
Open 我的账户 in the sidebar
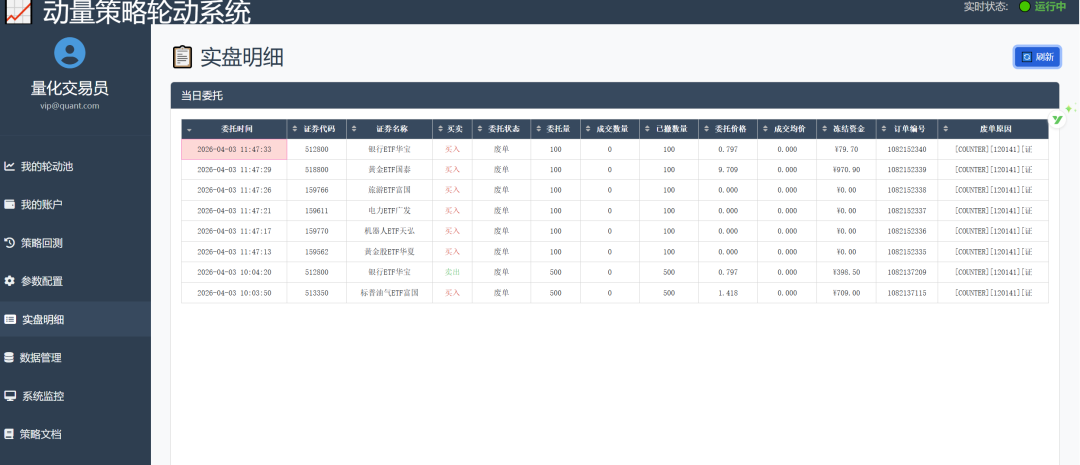75,205
